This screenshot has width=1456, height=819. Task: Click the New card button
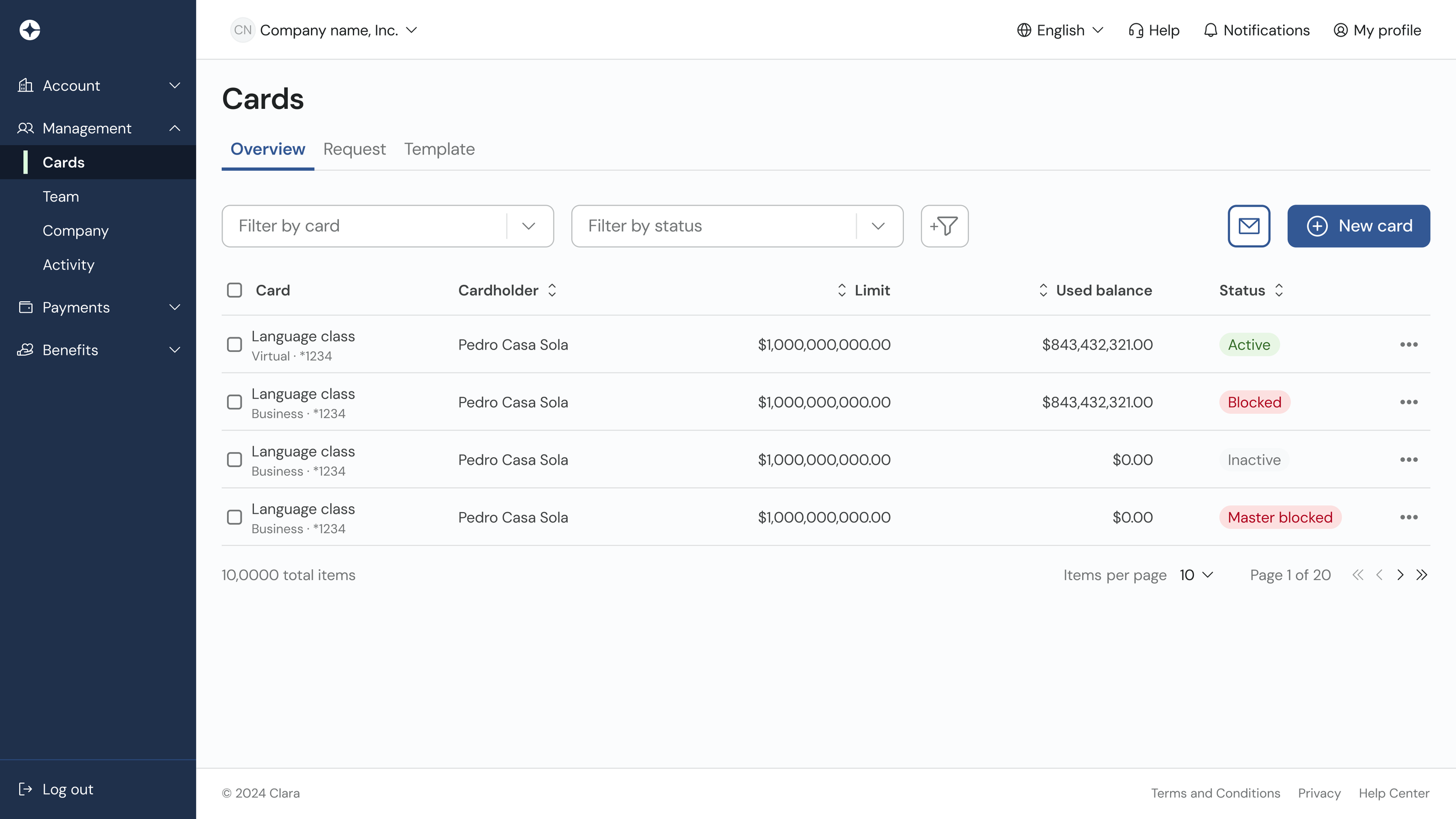click(x=1358, y=226)
